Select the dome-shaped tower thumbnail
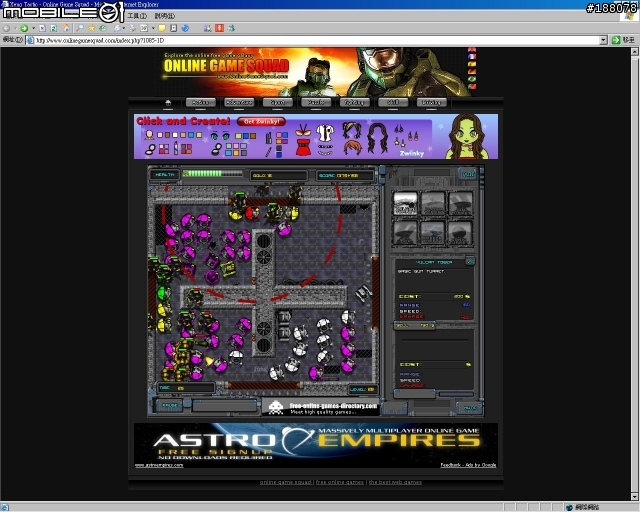Screen dimensions: 640x512 [460, 233]
